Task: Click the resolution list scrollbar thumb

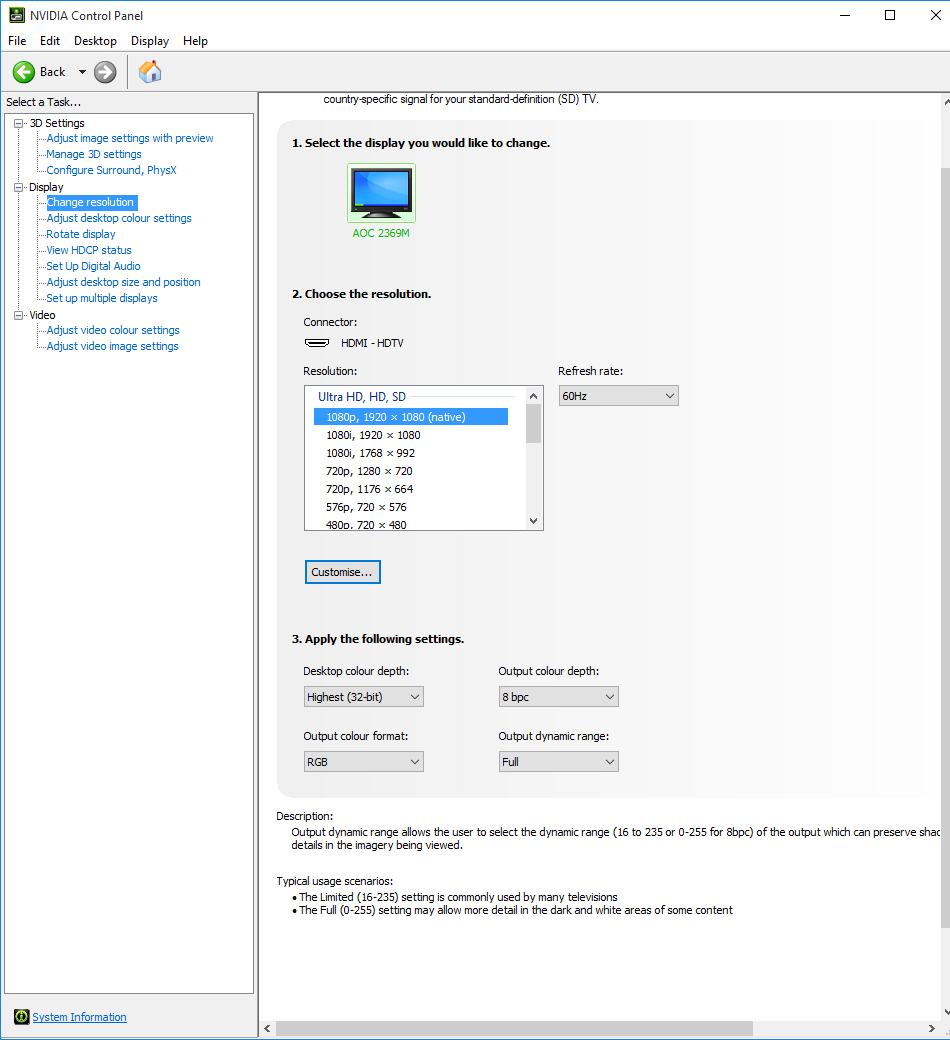Action: 533,423
